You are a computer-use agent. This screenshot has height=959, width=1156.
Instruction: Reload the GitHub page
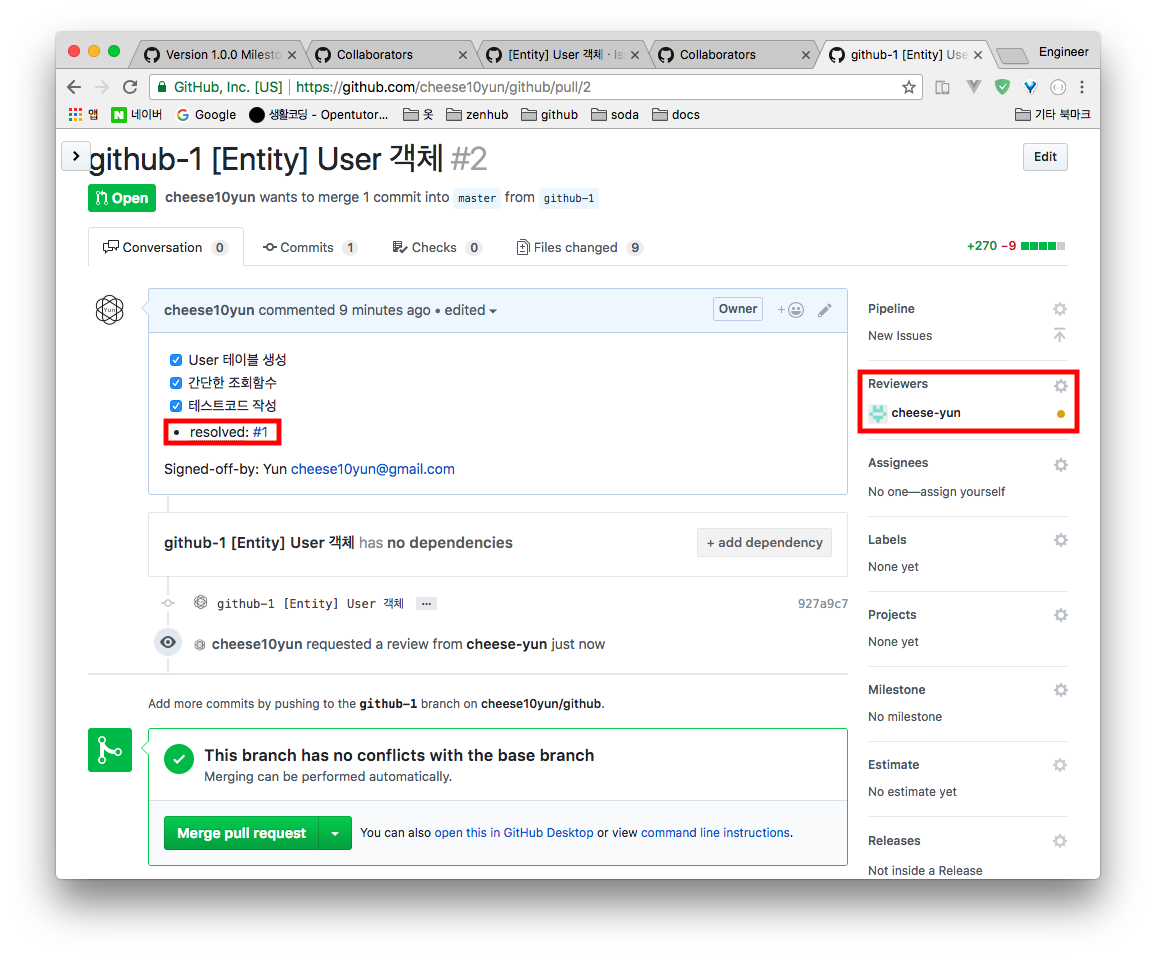(x=130, y=87)
